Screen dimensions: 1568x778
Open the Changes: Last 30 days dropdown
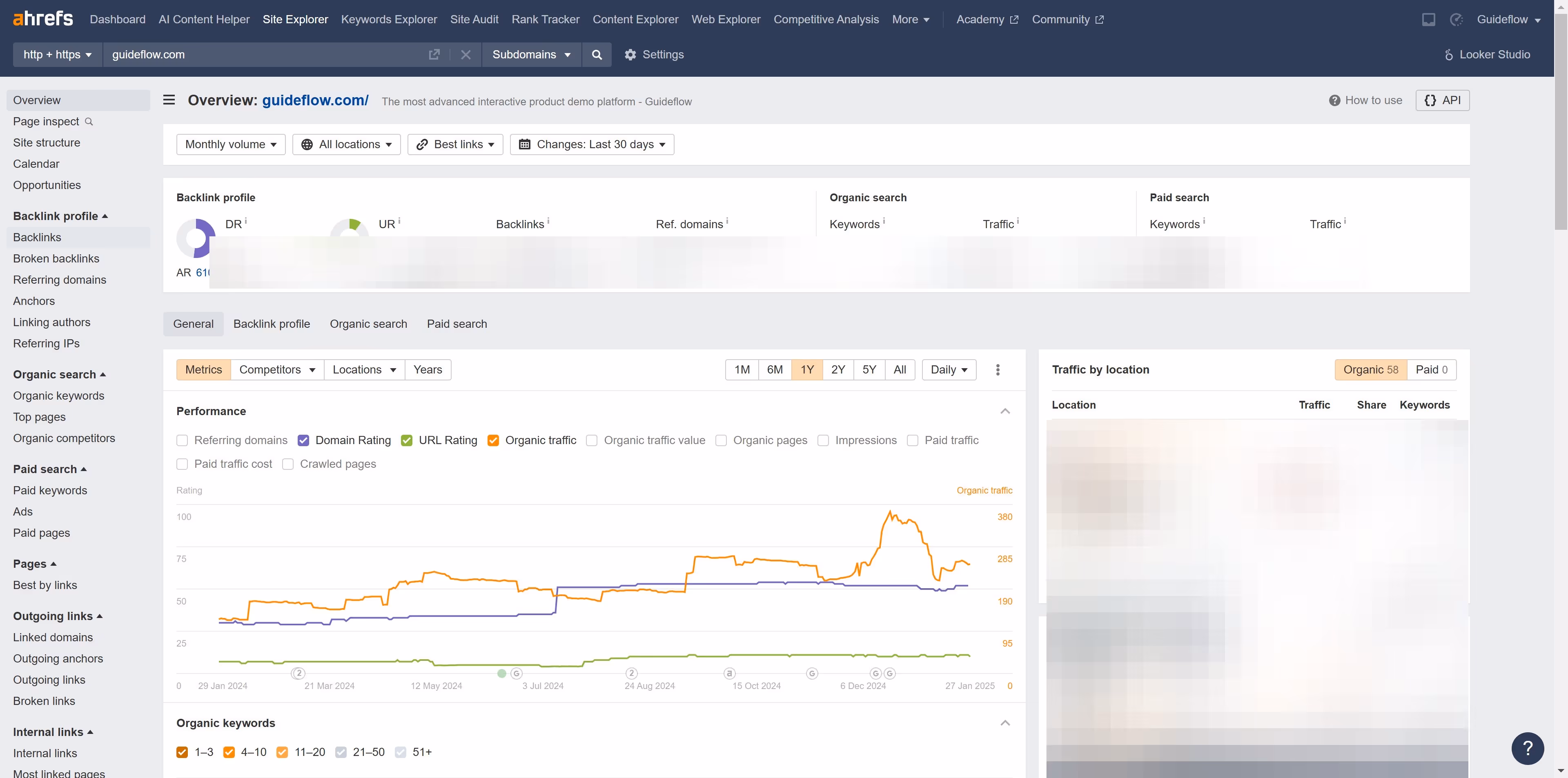click(x=591, y=144)
